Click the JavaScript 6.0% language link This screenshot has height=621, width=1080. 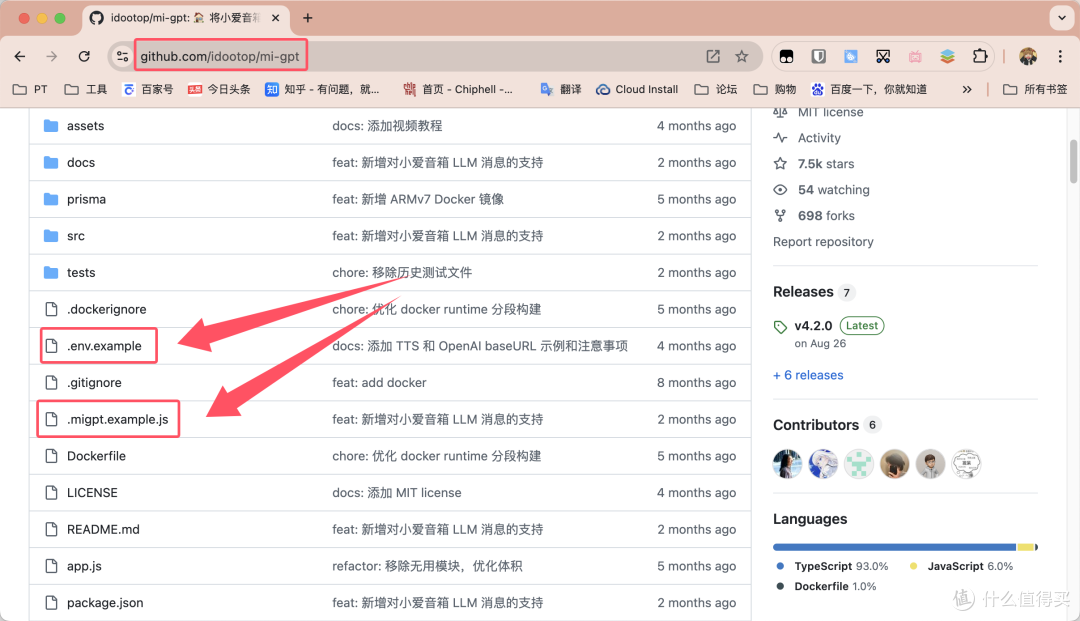[962, 566]
